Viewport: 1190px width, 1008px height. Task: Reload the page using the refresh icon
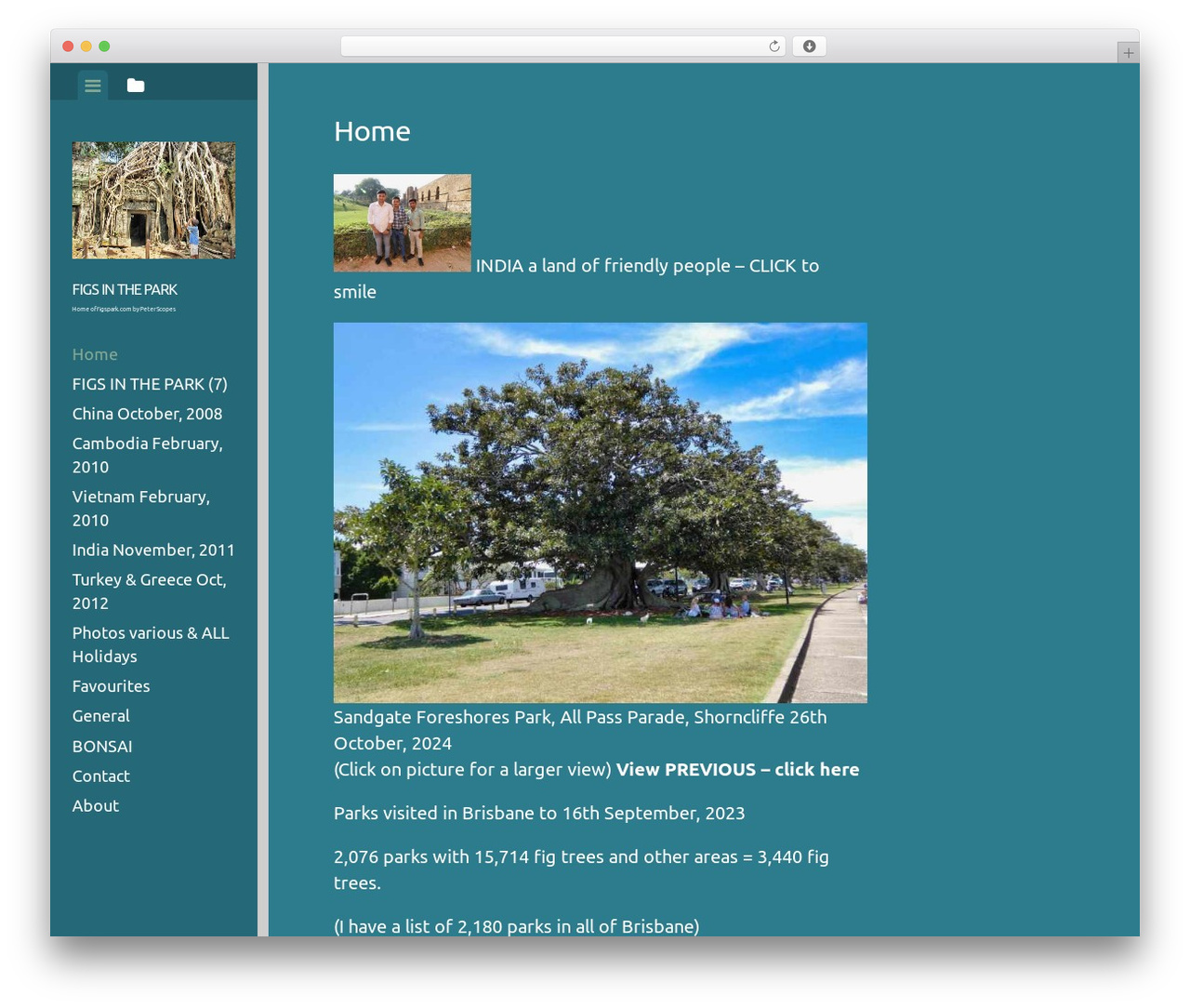pos(773,46)
